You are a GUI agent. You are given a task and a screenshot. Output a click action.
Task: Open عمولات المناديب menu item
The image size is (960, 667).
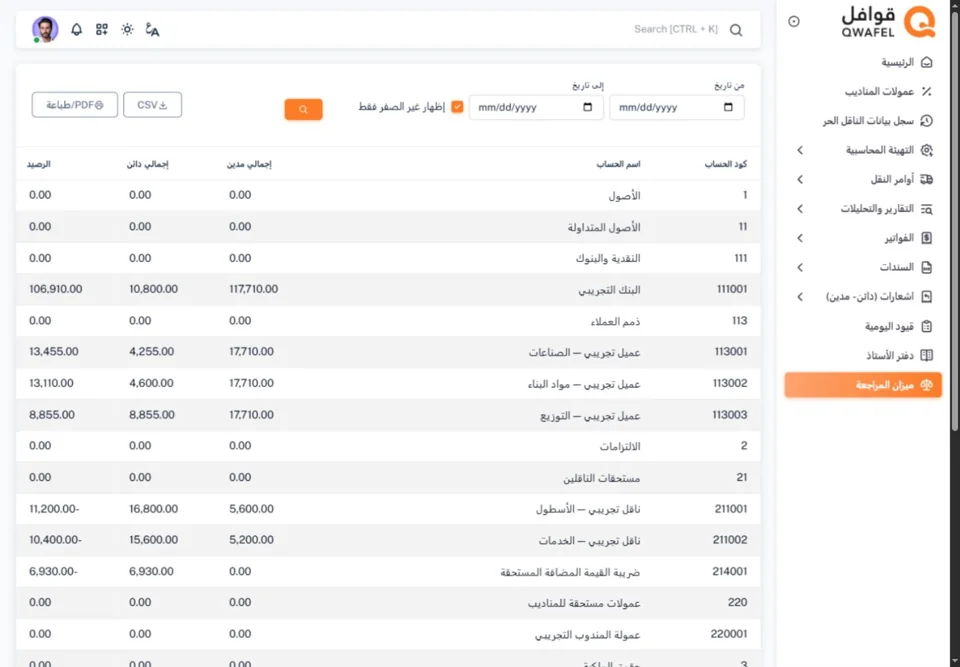pos(863,92)
